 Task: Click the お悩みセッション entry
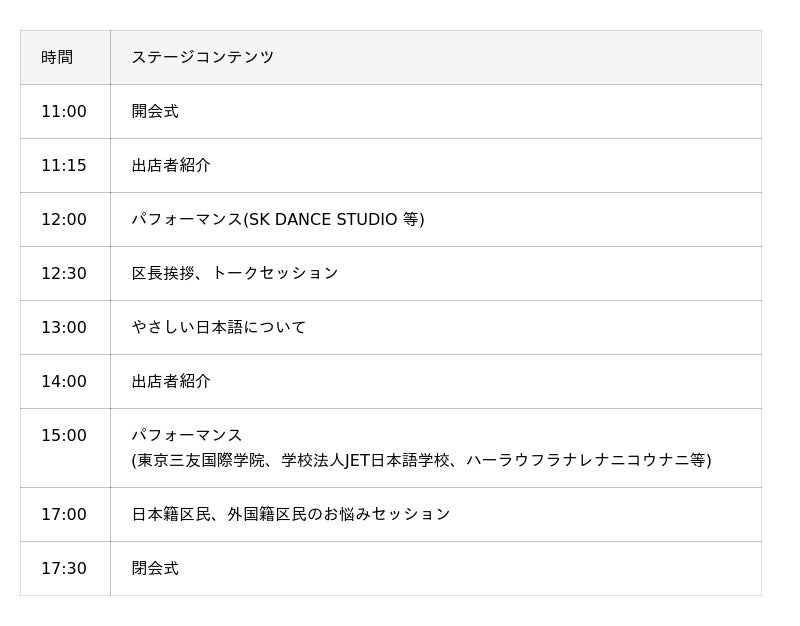tap(291, 515)
